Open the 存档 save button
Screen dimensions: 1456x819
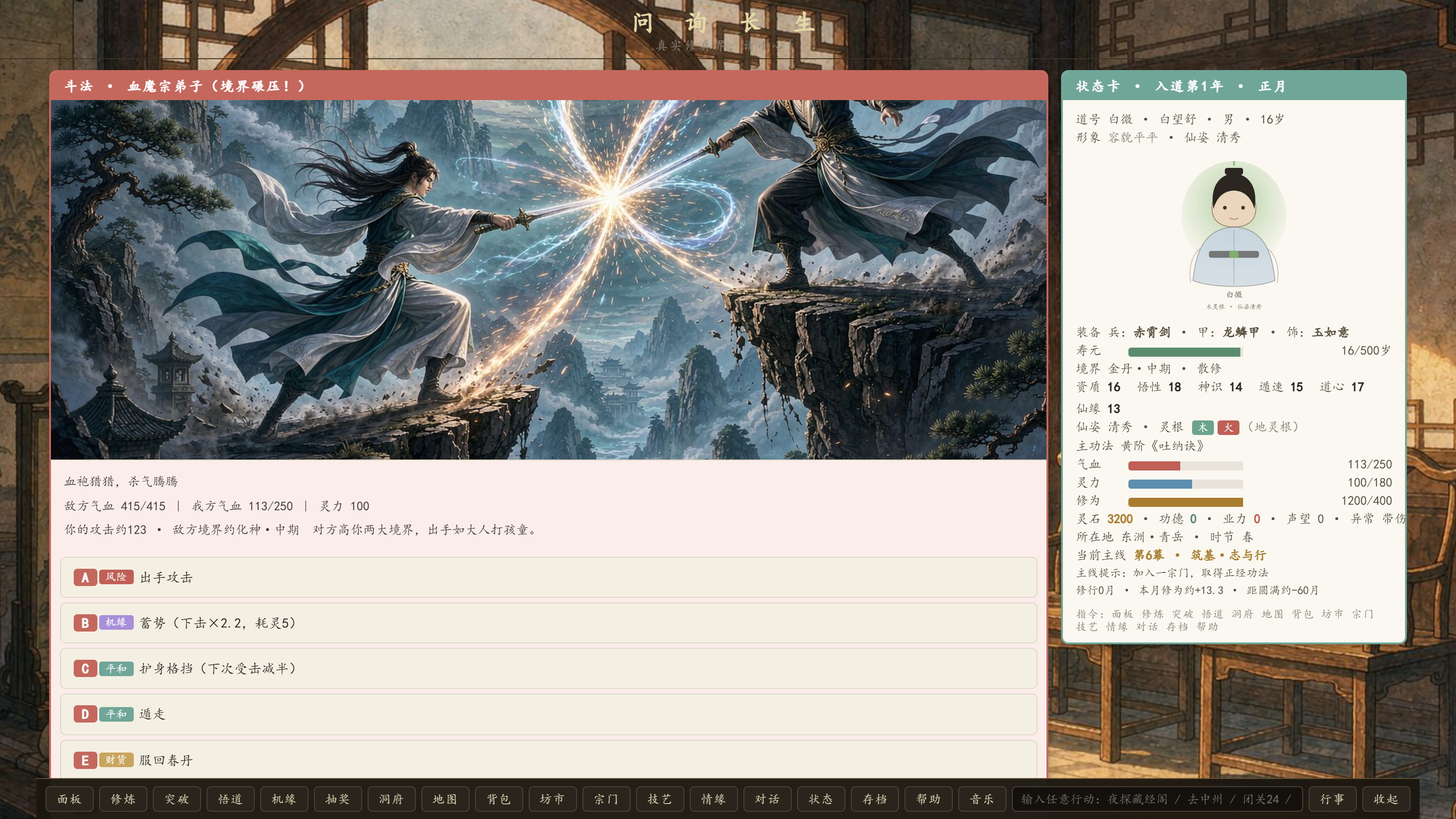[875, 799]
